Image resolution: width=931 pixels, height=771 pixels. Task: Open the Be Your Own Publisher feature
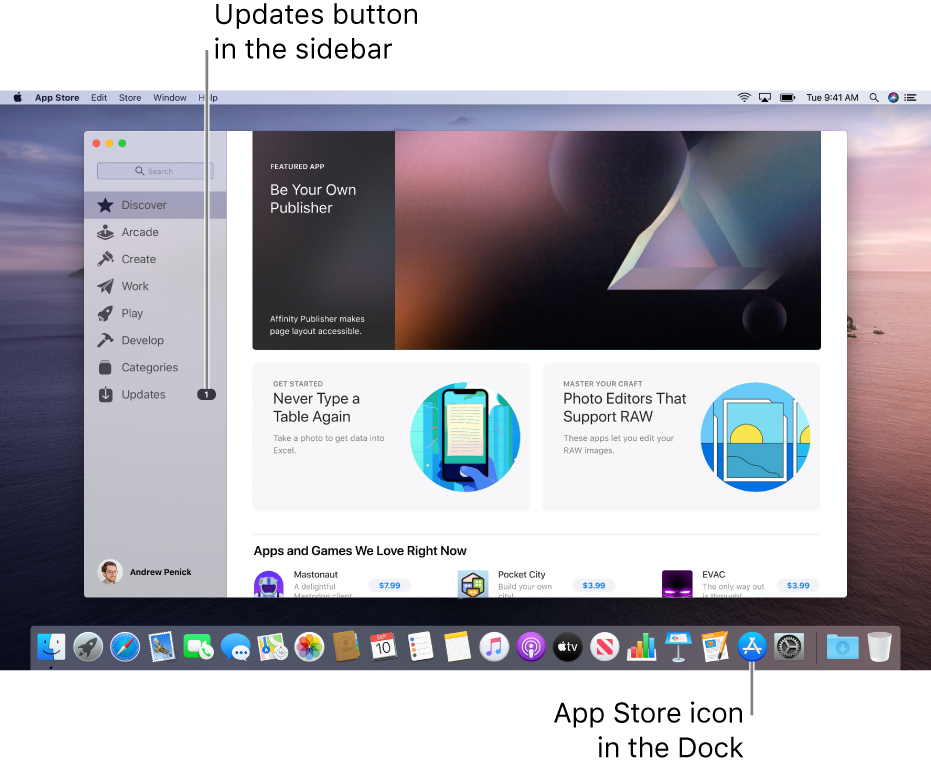pyautogui.click(x=536, y=240)
